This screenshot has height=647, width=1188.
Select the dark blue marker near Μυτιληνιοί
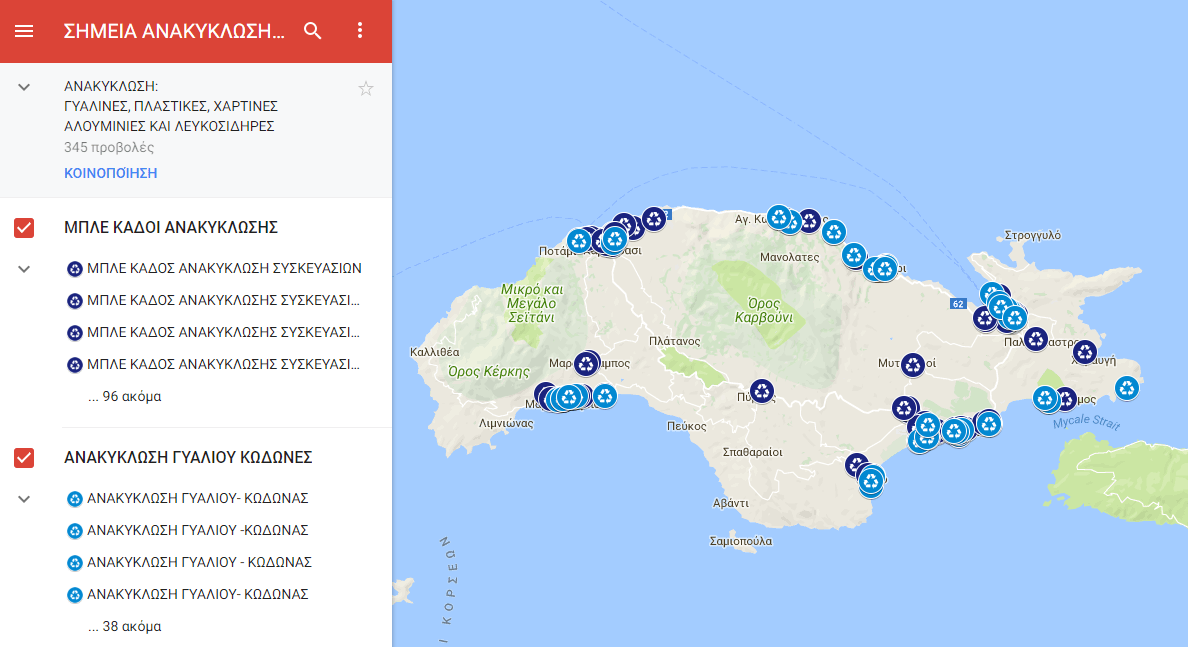tap(912, 365)
